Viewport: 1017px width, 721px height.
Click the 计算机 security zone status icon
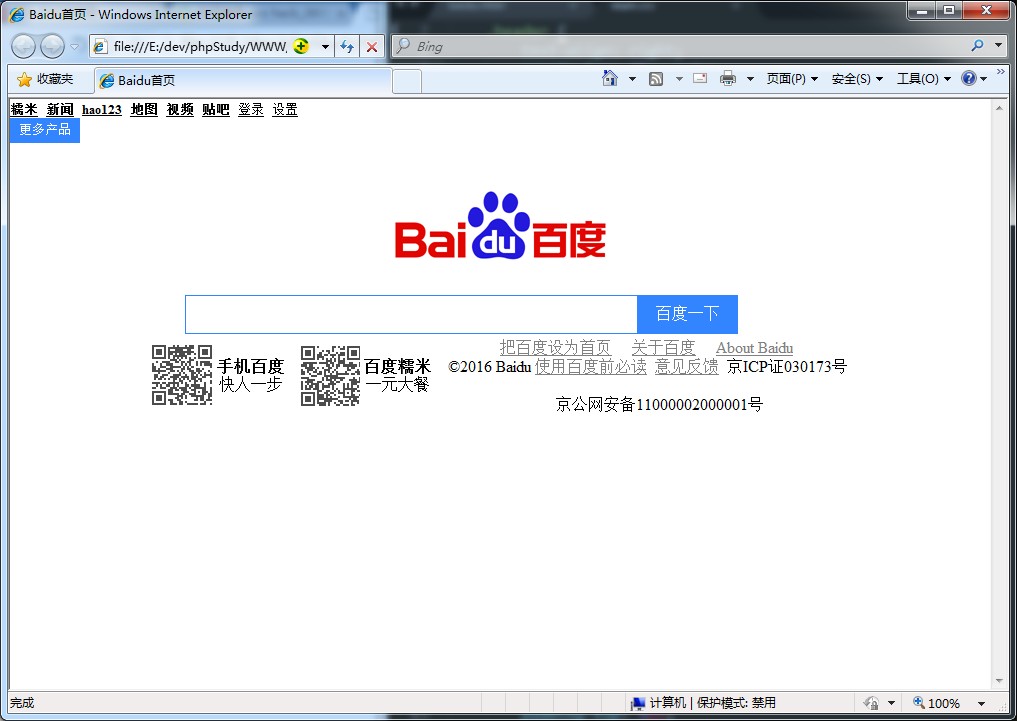[x=638, y=703]
